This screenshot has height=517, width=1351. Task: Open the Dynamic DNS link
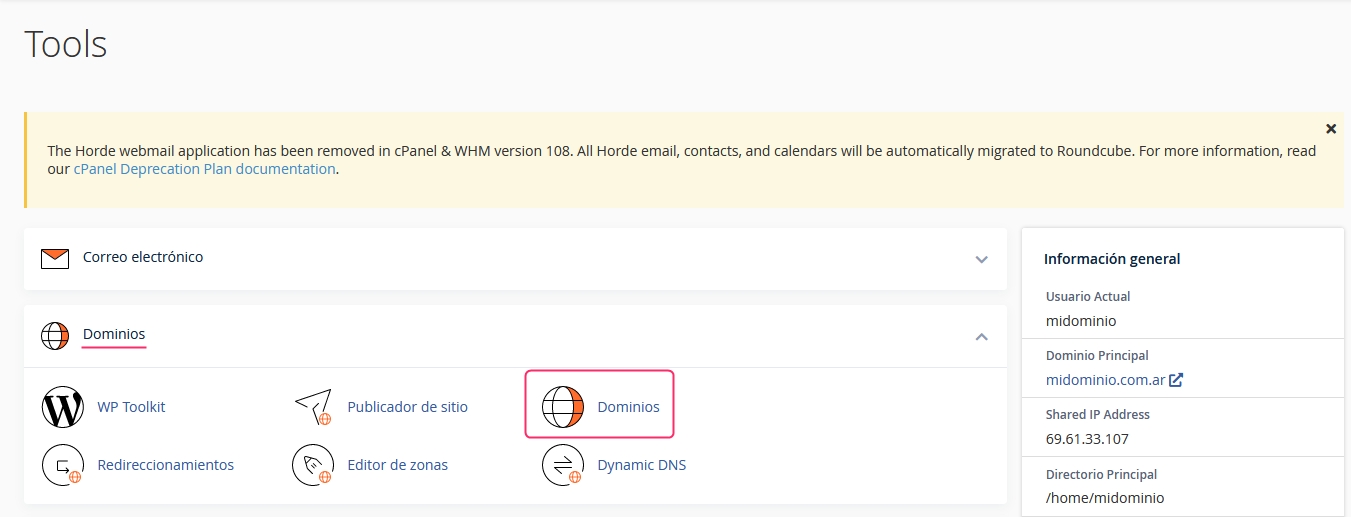pos(641,465)
